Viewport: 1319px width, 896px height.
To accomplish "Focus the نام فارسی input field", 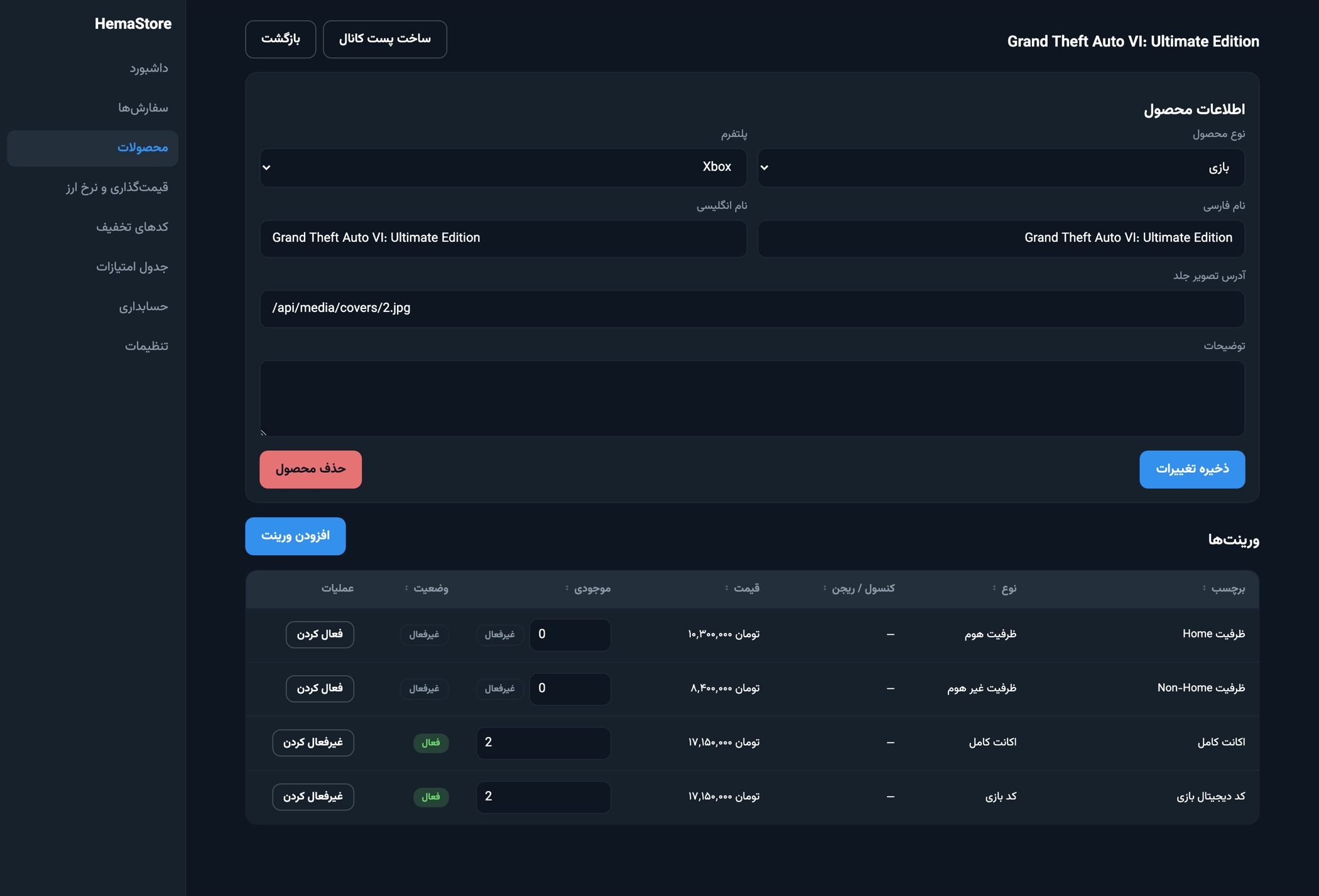I will click(1001, 238).
